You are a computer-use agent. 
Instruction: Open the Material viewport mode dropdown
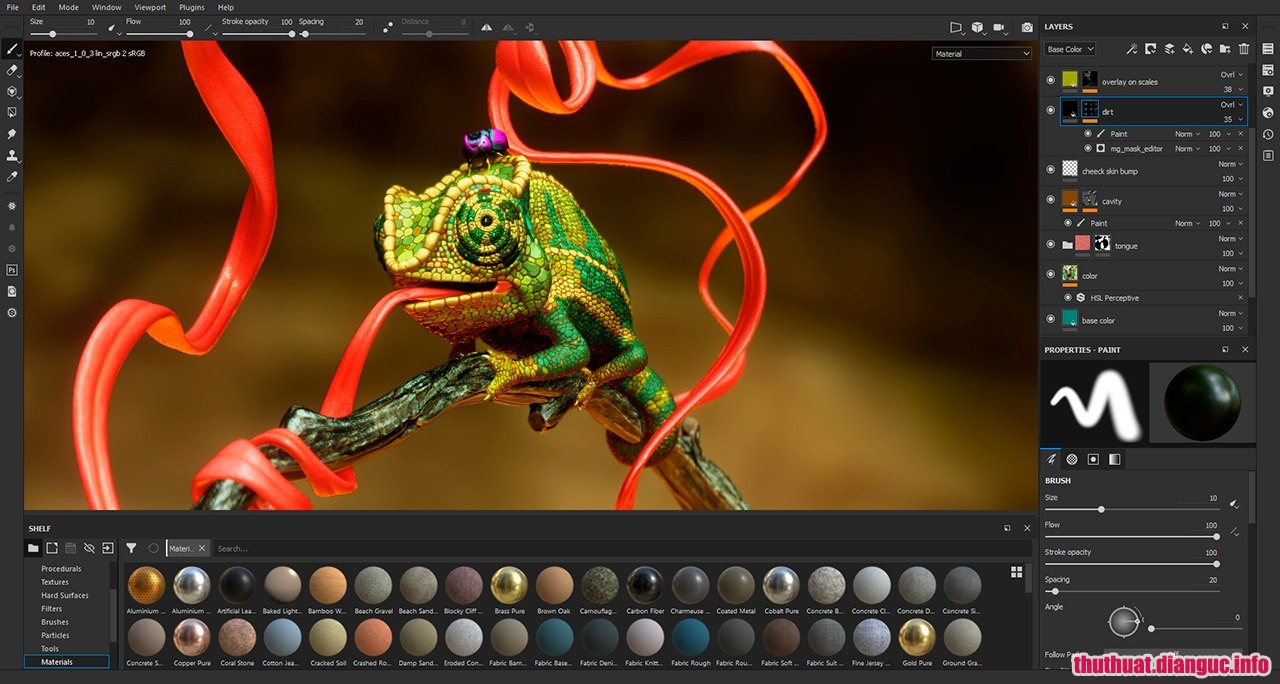pyautogui.click(x=981, y=54)
